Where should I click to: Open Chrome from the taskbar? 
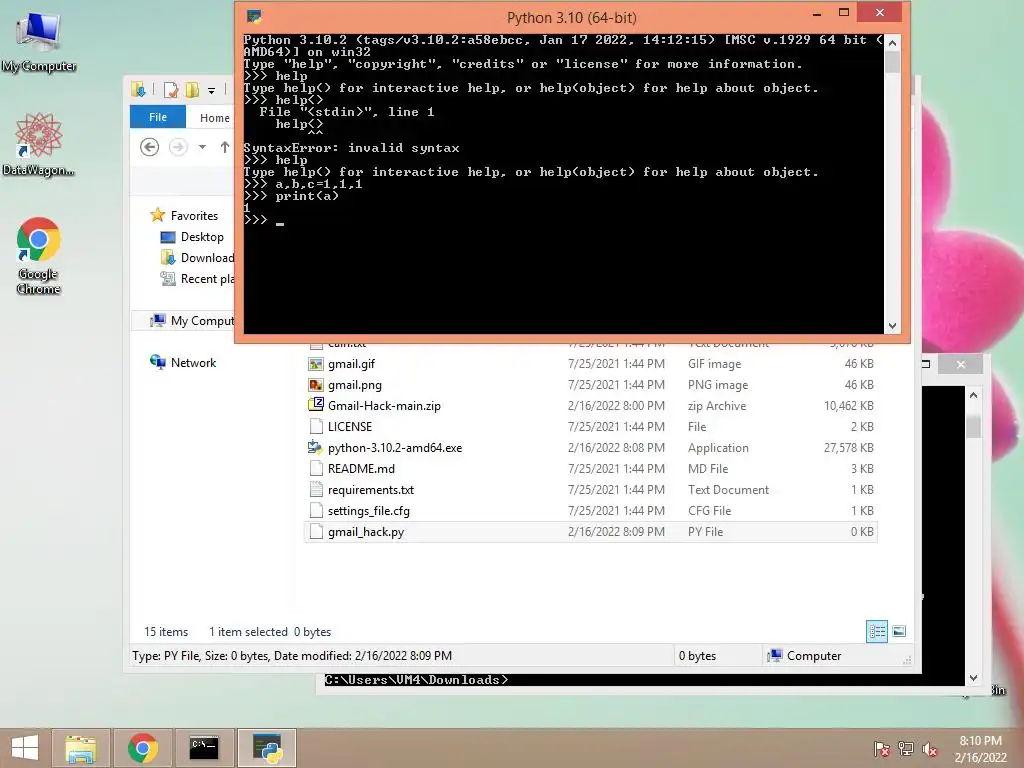click(142, 748)
